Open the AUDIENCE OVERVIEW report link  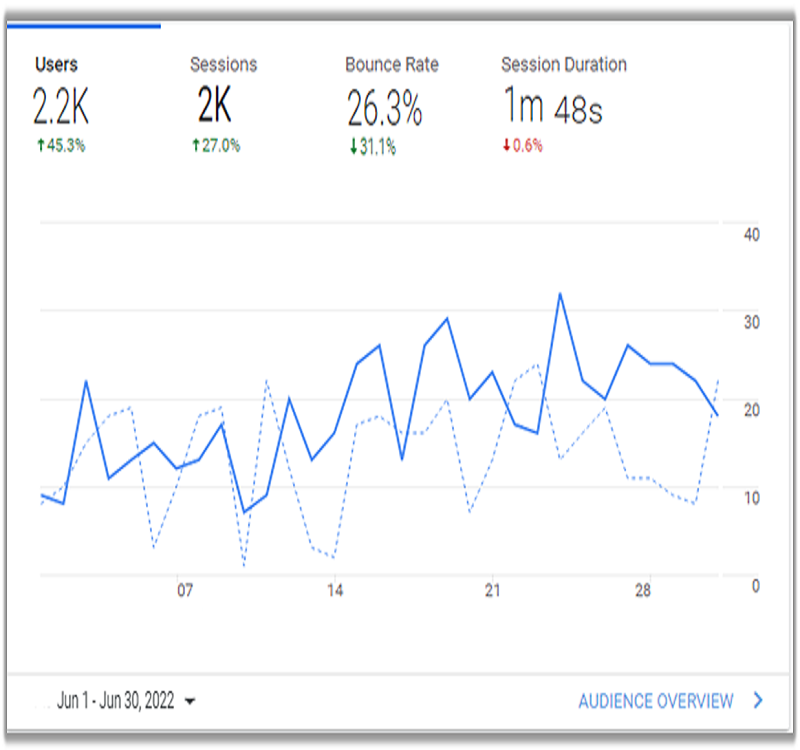tap(655, 701)
